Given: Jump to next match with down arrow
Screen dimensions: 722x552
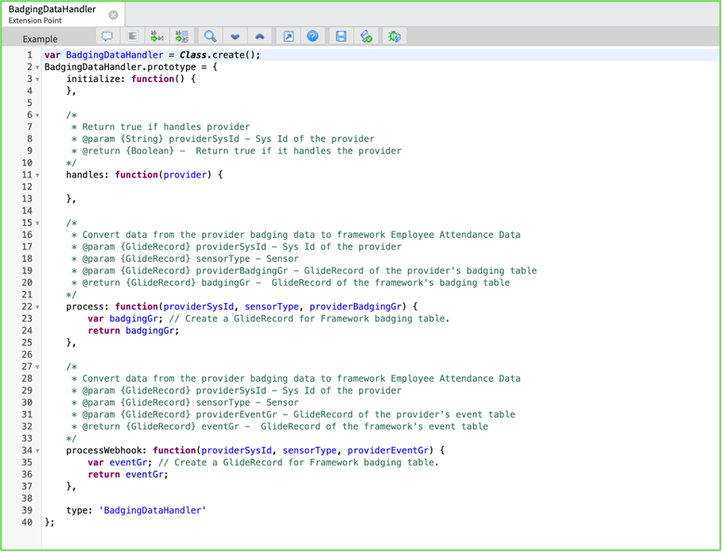Looking at the screenshot, I should pyautogui.click(x=236, y=36).
